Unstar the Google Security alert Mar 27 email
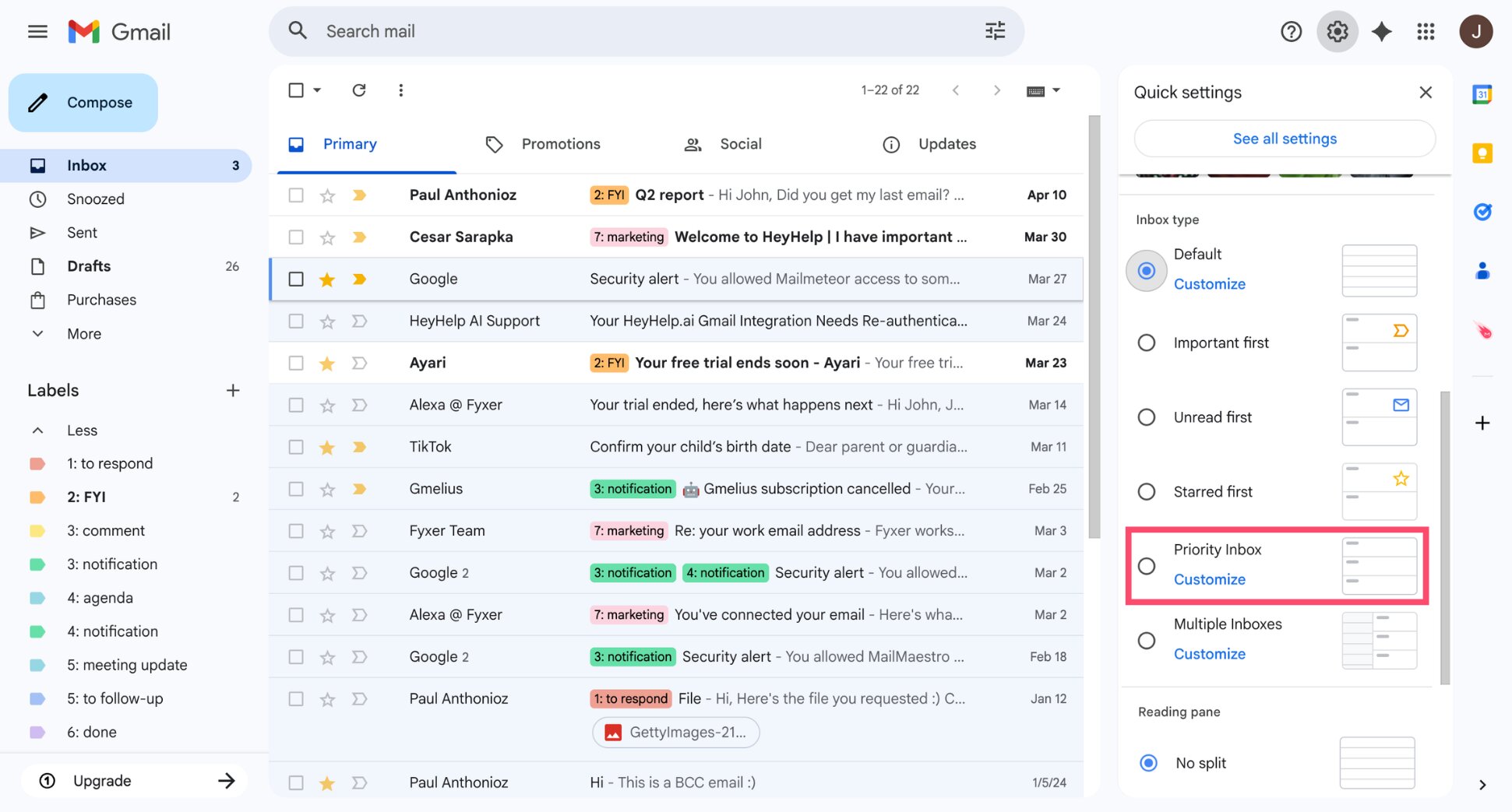Viewport: 1512px width, 812px height. [x=327, y=279]
